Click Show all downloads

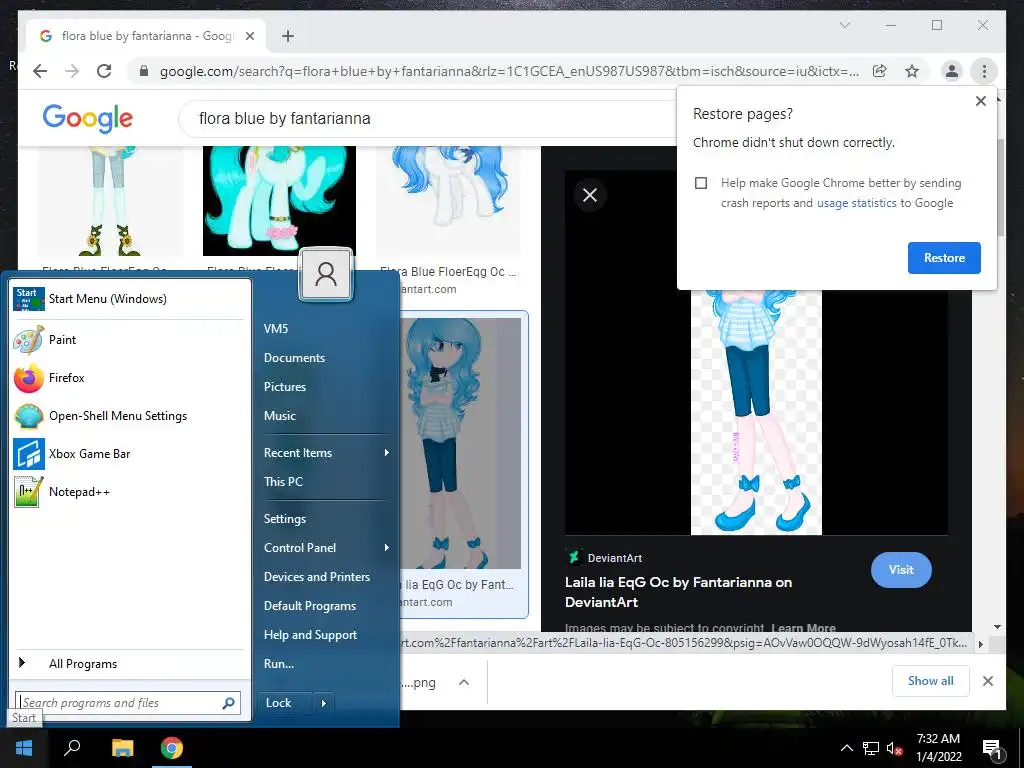930,681
